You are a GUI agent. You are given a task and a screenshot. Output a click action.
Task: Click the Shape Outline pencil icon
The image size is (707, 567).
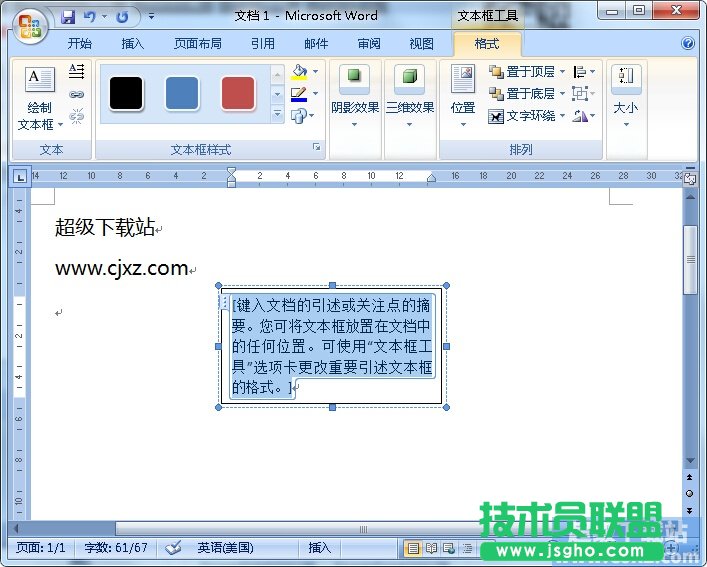point(299,94)
